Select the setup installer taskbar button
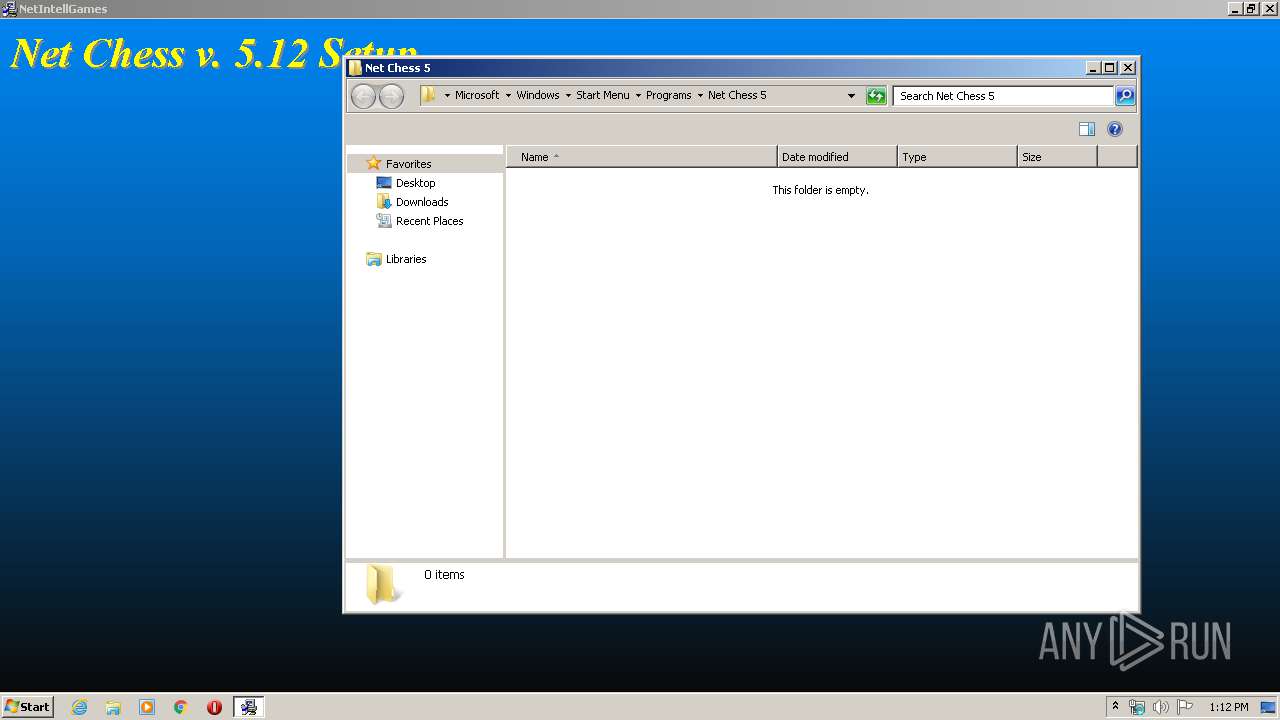 point(248,707)
